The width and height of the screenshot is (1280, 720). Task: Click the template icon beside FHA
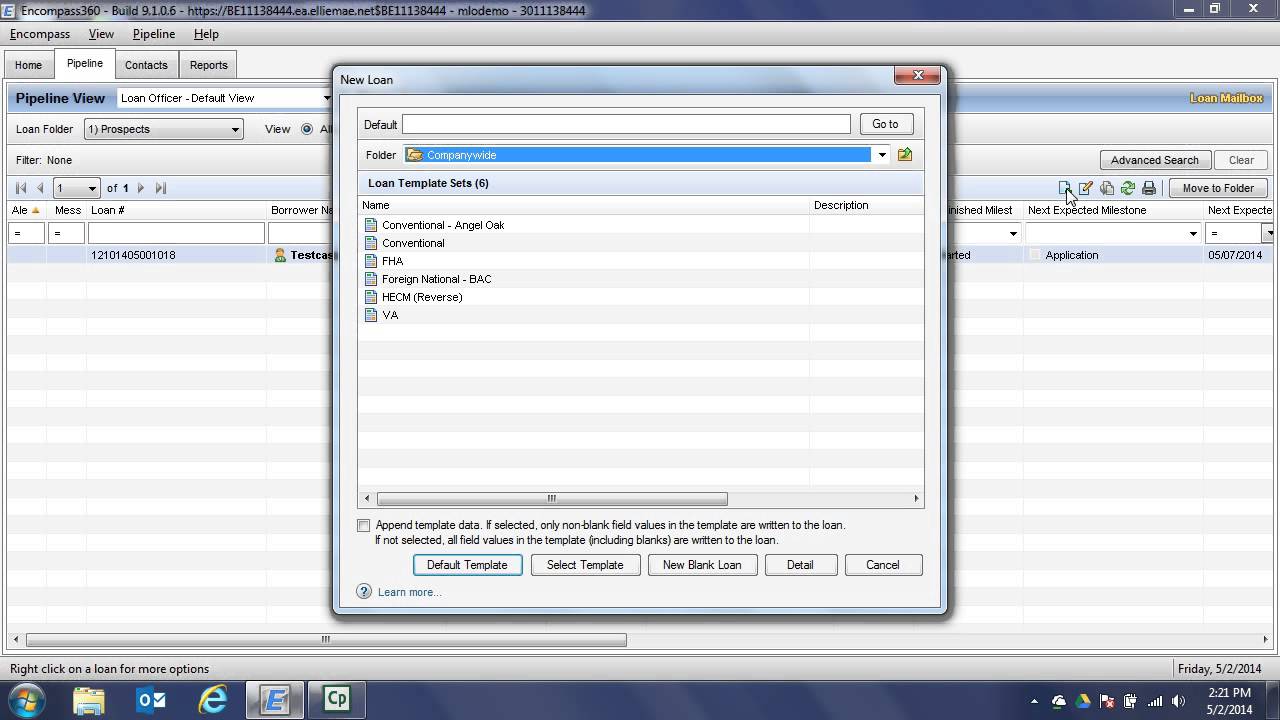371,261
